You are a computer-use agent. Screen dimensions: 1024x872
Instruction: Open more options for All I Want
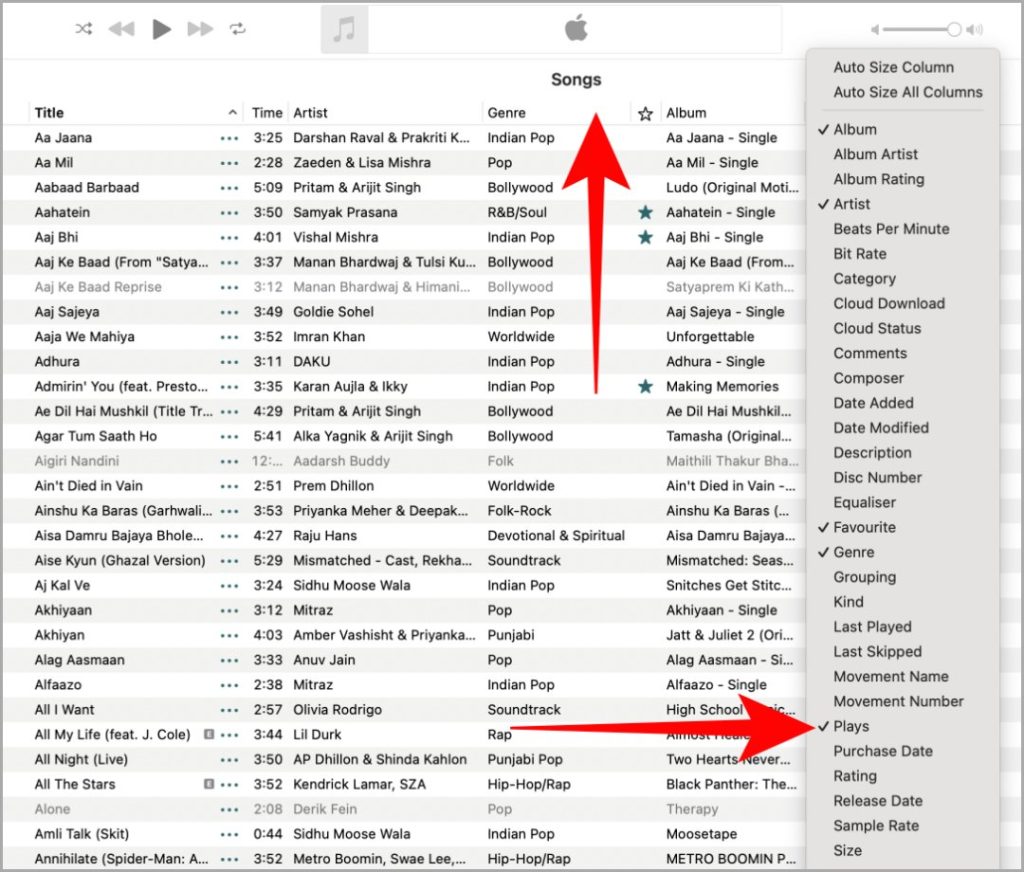coord(229,710)
